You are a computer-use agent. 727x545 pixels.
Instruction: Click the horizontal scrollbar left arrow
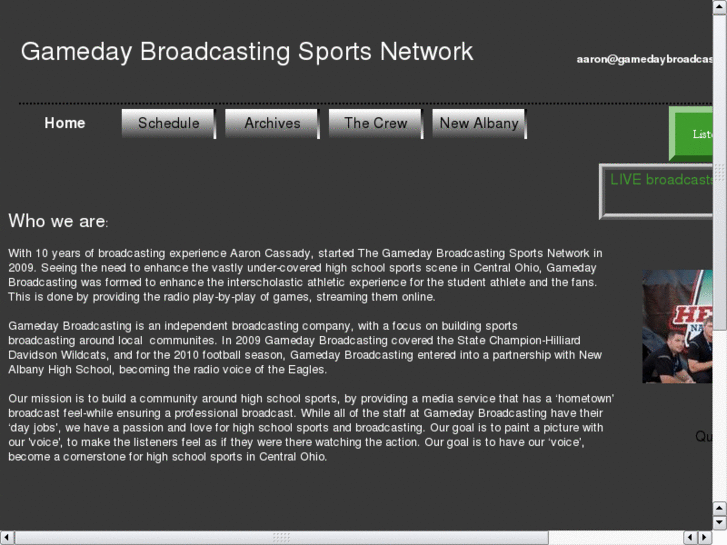[x=7, y=538]
